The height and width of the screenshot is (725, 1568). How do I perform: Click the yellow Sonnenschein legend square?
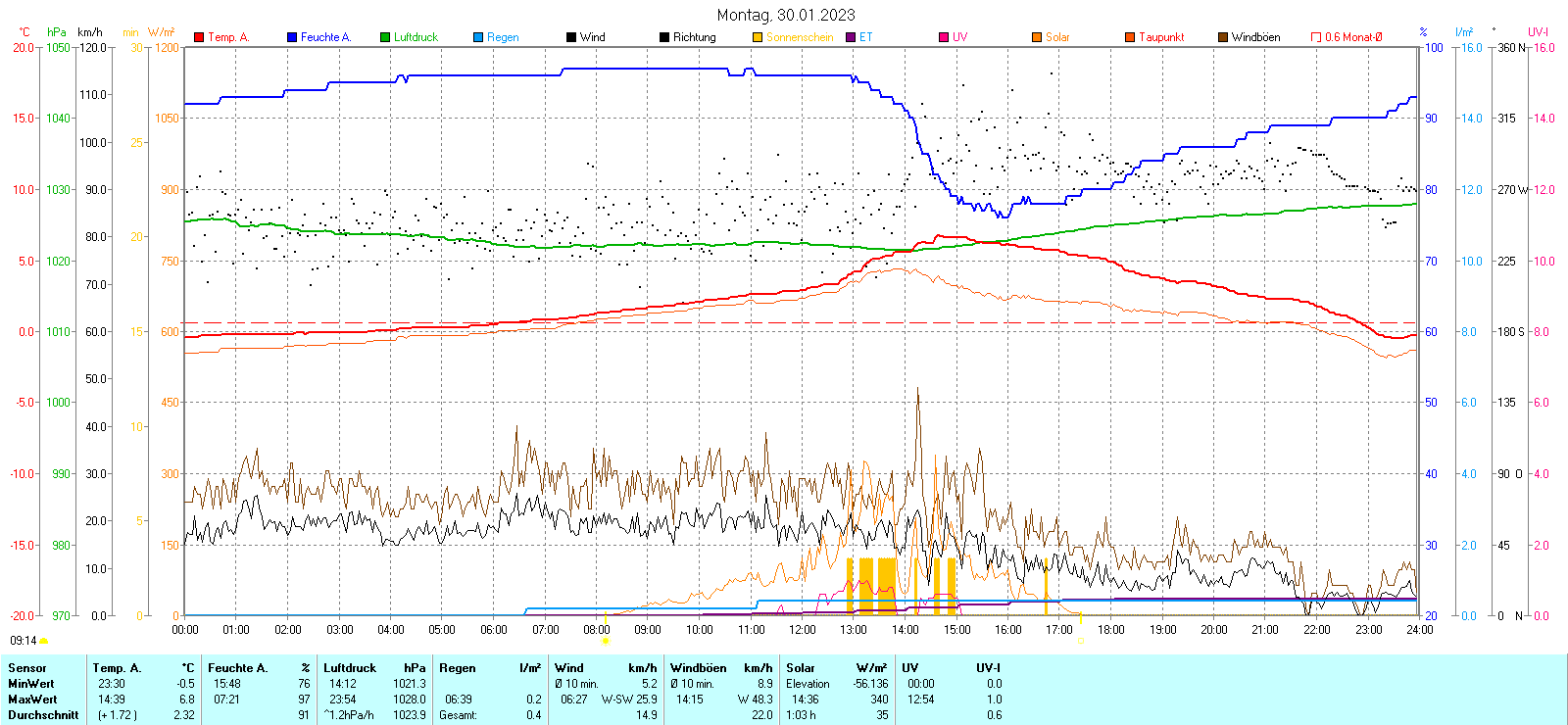[x=758, y=37]
